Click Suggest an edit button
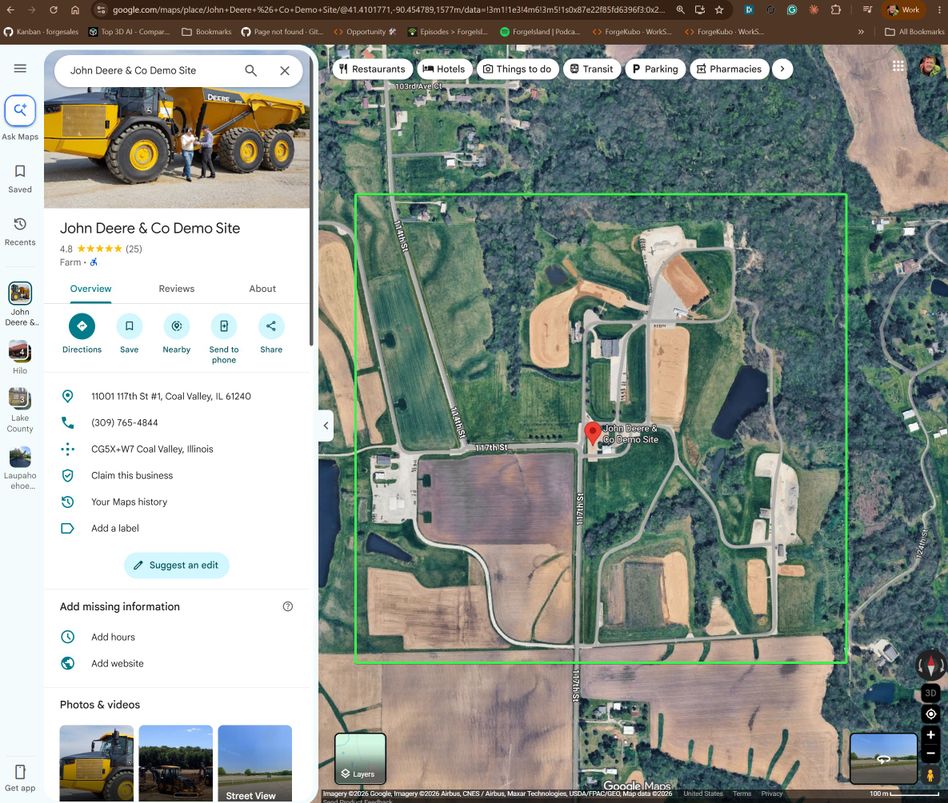 click(177, 565)
